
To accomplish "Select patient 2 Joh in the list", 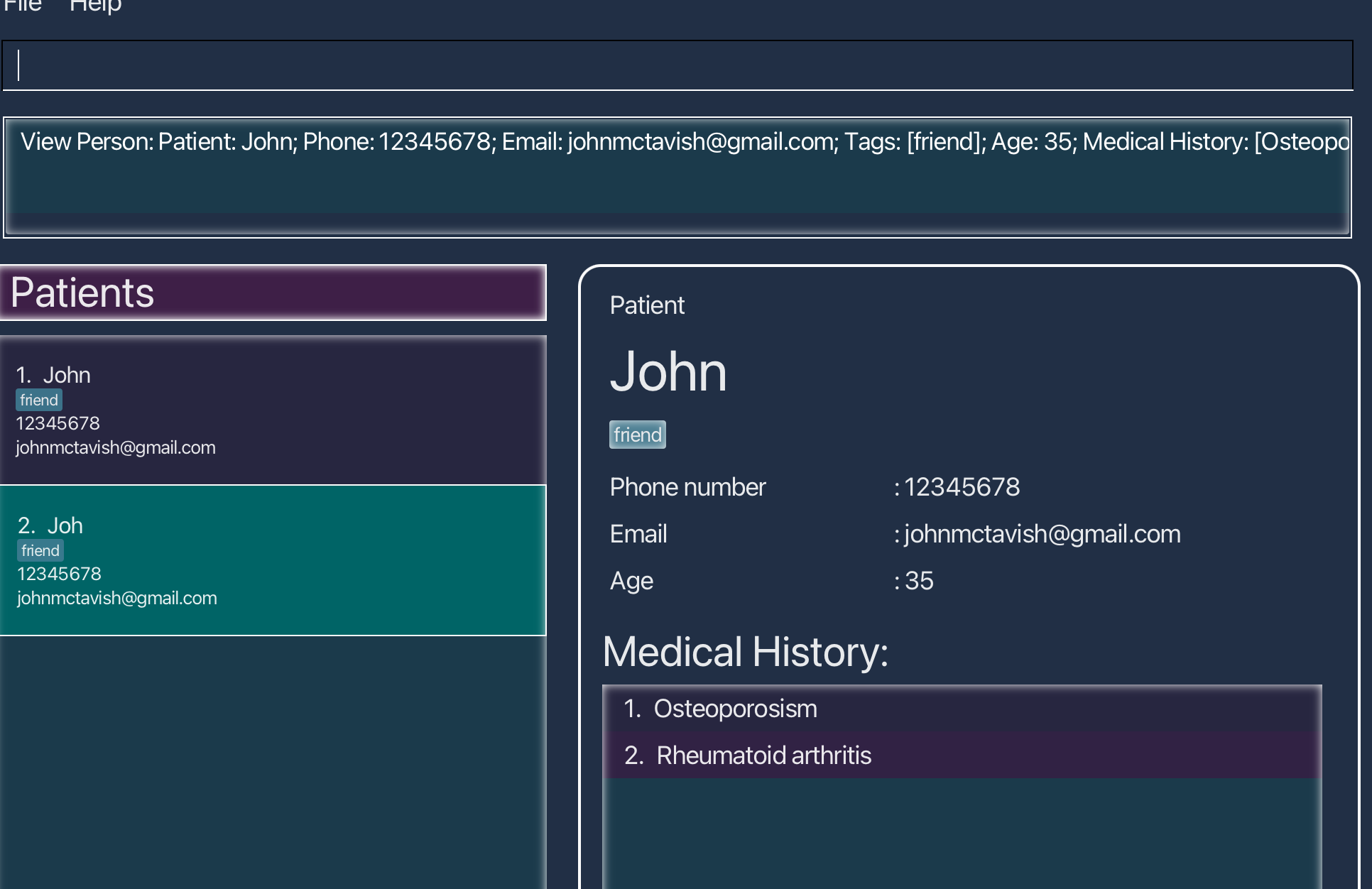I will (x=273, y=560).
